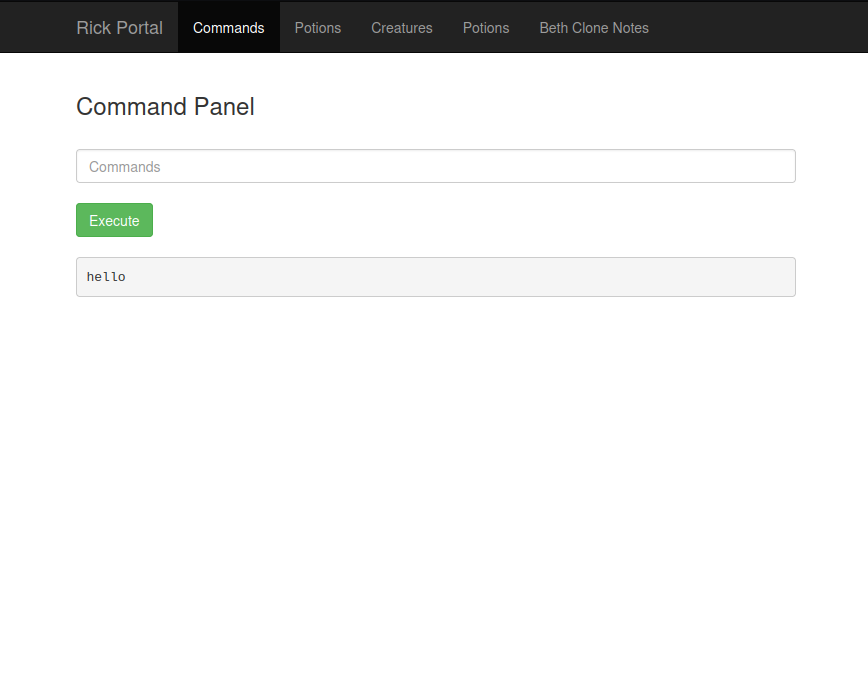Go to the Creatures page

pyautogui.click(x=401, y=27)
